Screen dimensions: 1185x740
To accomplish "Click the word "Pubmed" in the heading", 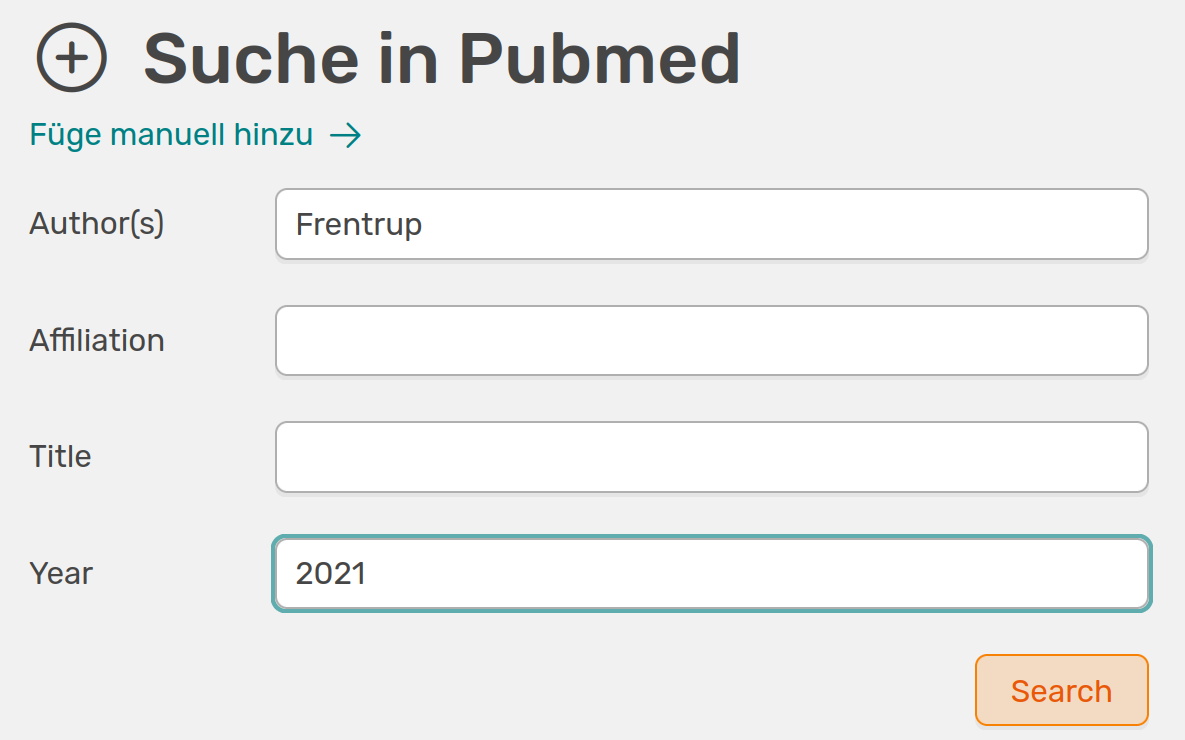I will (599, 59).
